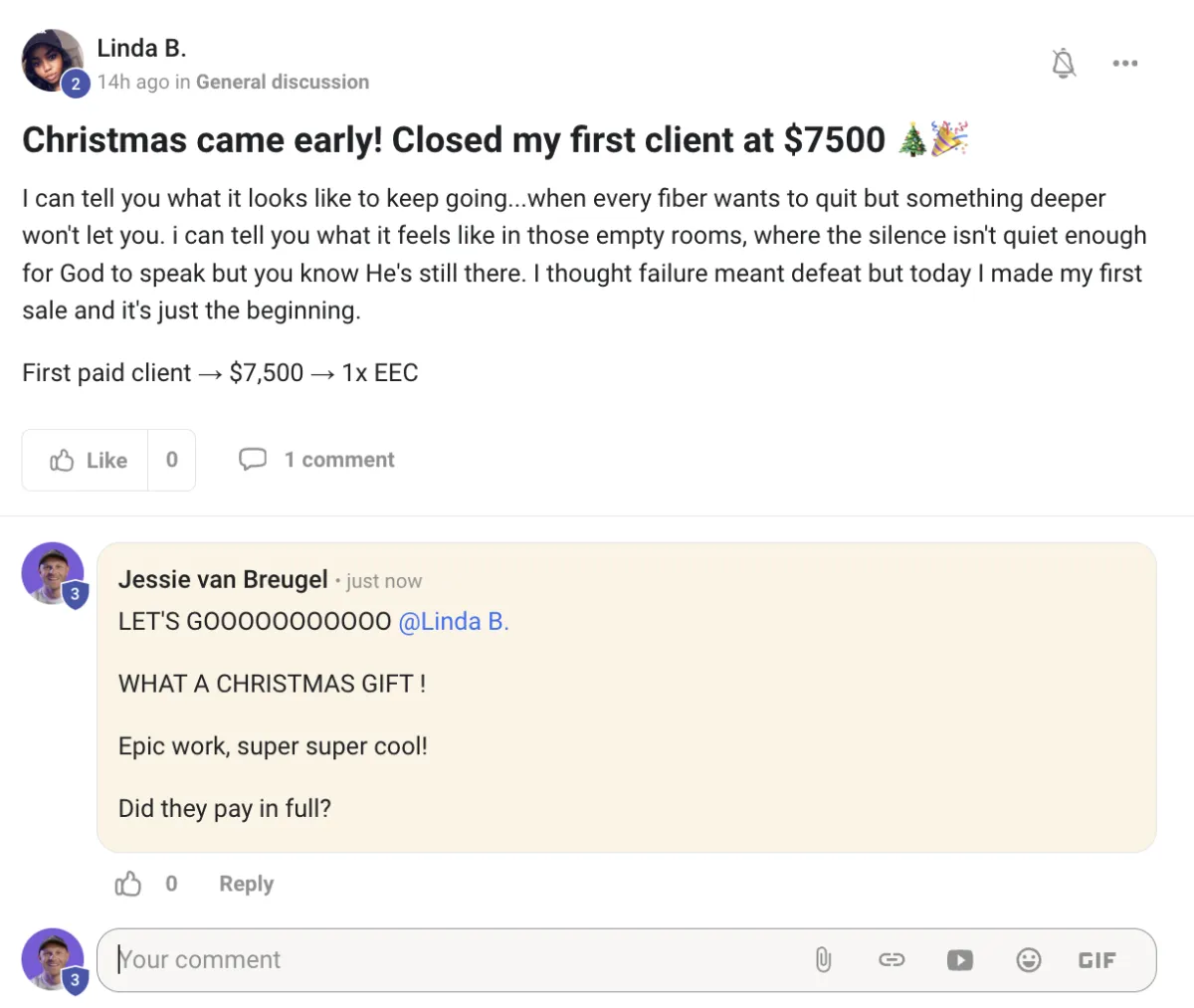This screenshot has height=1008, width=1194.
Task: Click Jessie van Breugel's comment avatar
Action: [x=53, y=573]
